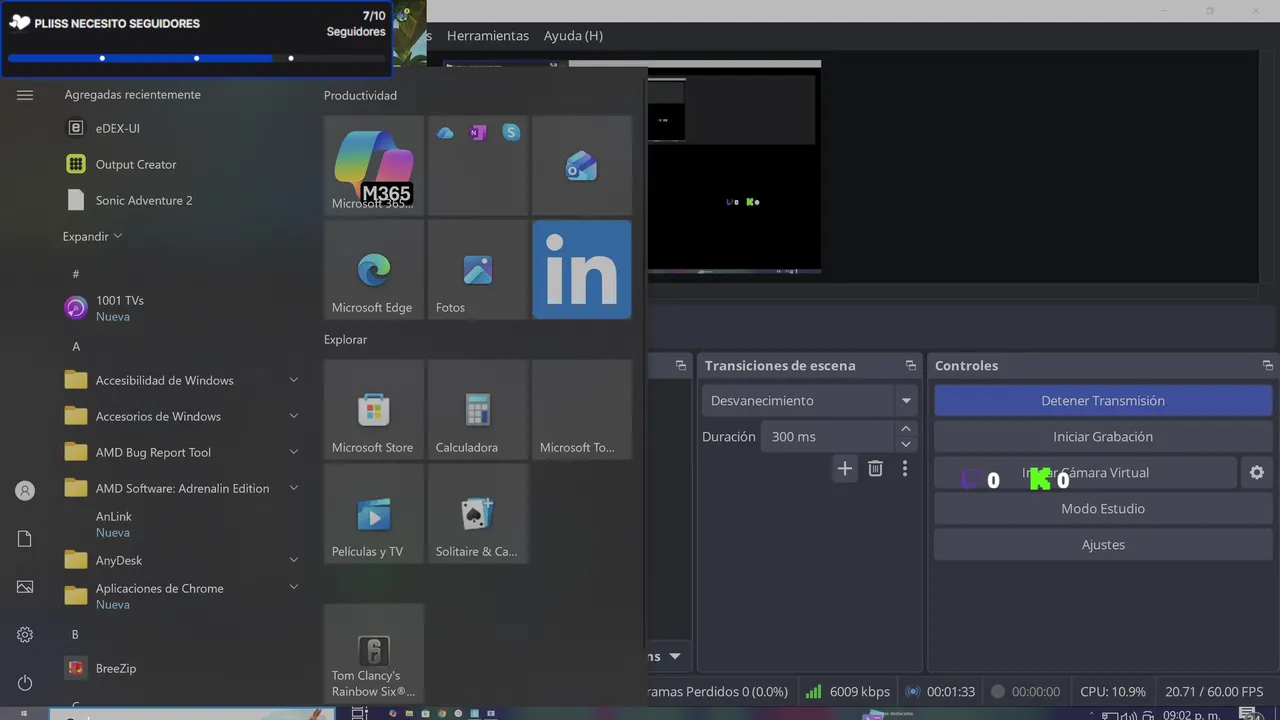Open virtual camera settings gear in OBS
This screenshot has height=720, width=1280.
pos(1257,473)
